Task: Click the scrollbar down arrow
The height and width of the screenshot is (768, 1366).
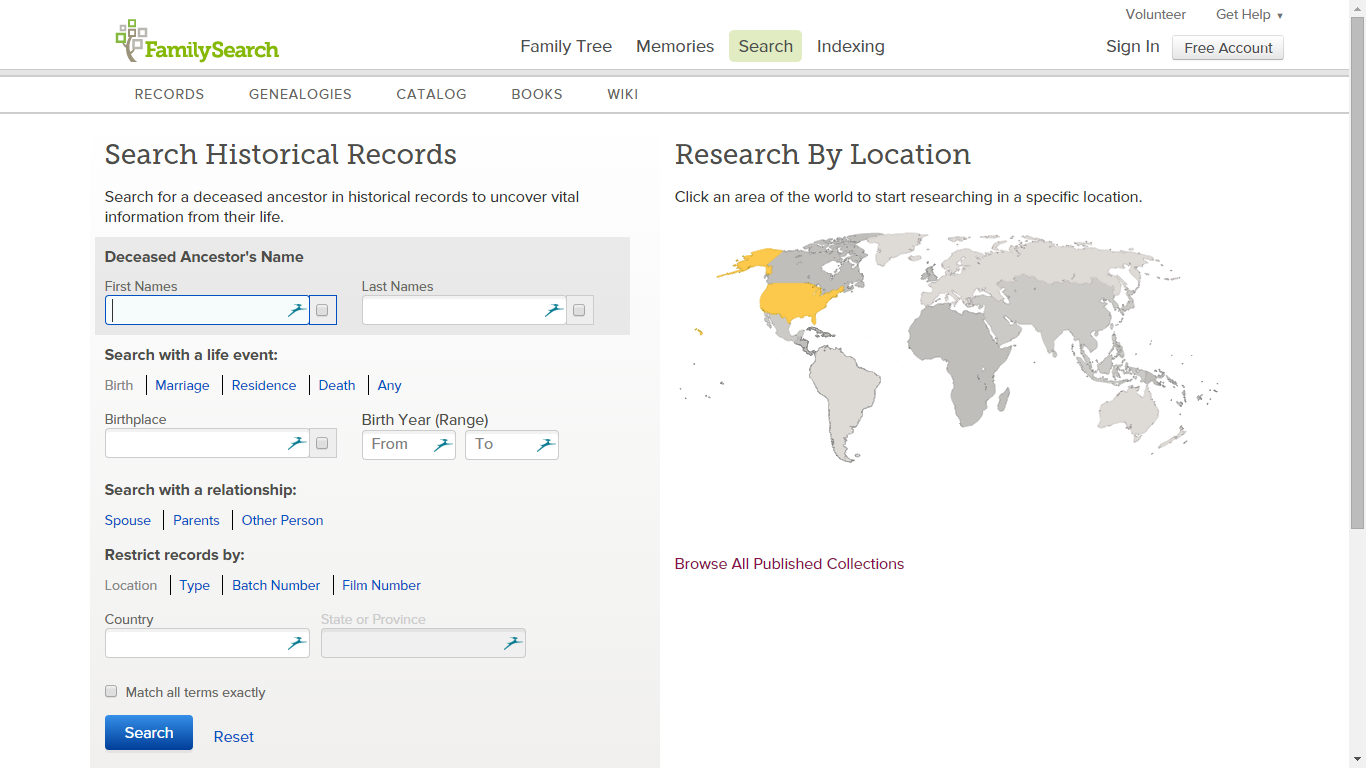Action: coord(1358,760)
